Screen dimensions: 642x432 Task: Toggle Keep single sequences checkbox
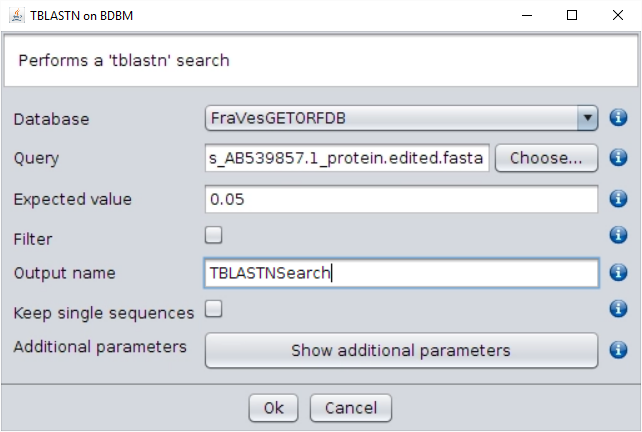[x=213, y=310]
